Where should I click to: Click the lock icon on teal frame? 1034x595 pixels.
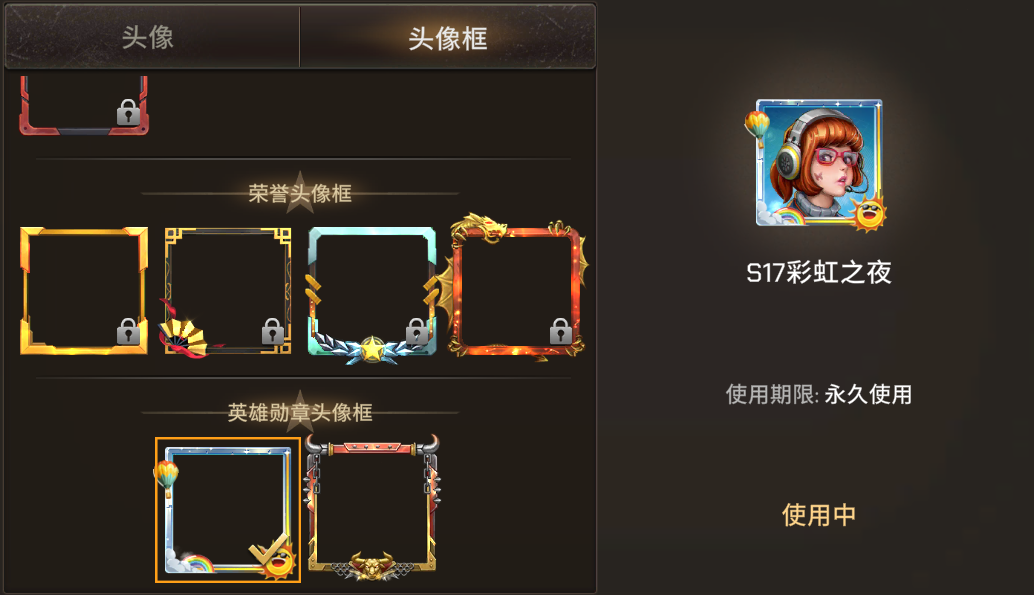[416, 331]
